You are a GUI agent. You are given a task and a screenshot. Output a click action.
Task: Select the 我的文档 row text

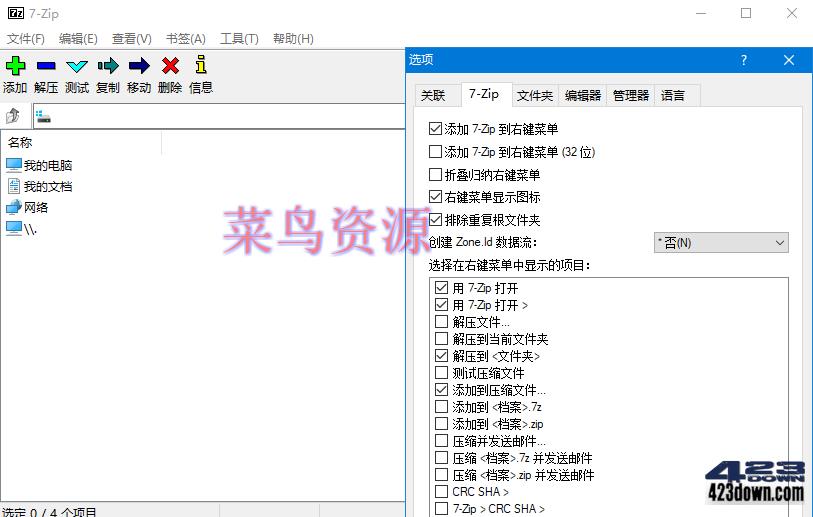point(48,186)
